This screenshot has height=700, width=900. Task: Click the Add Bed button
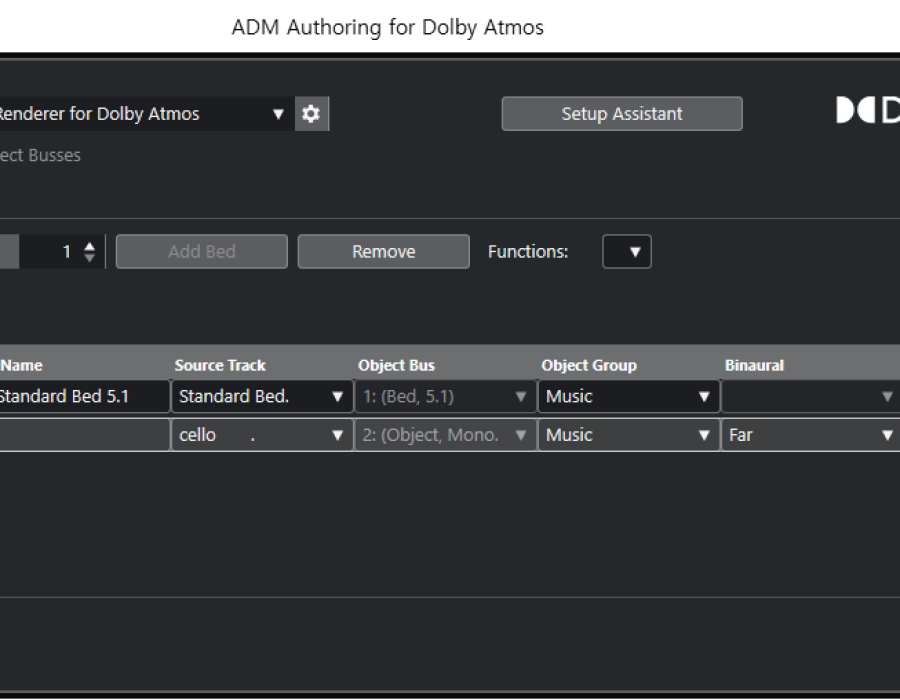tap(201, 251)
